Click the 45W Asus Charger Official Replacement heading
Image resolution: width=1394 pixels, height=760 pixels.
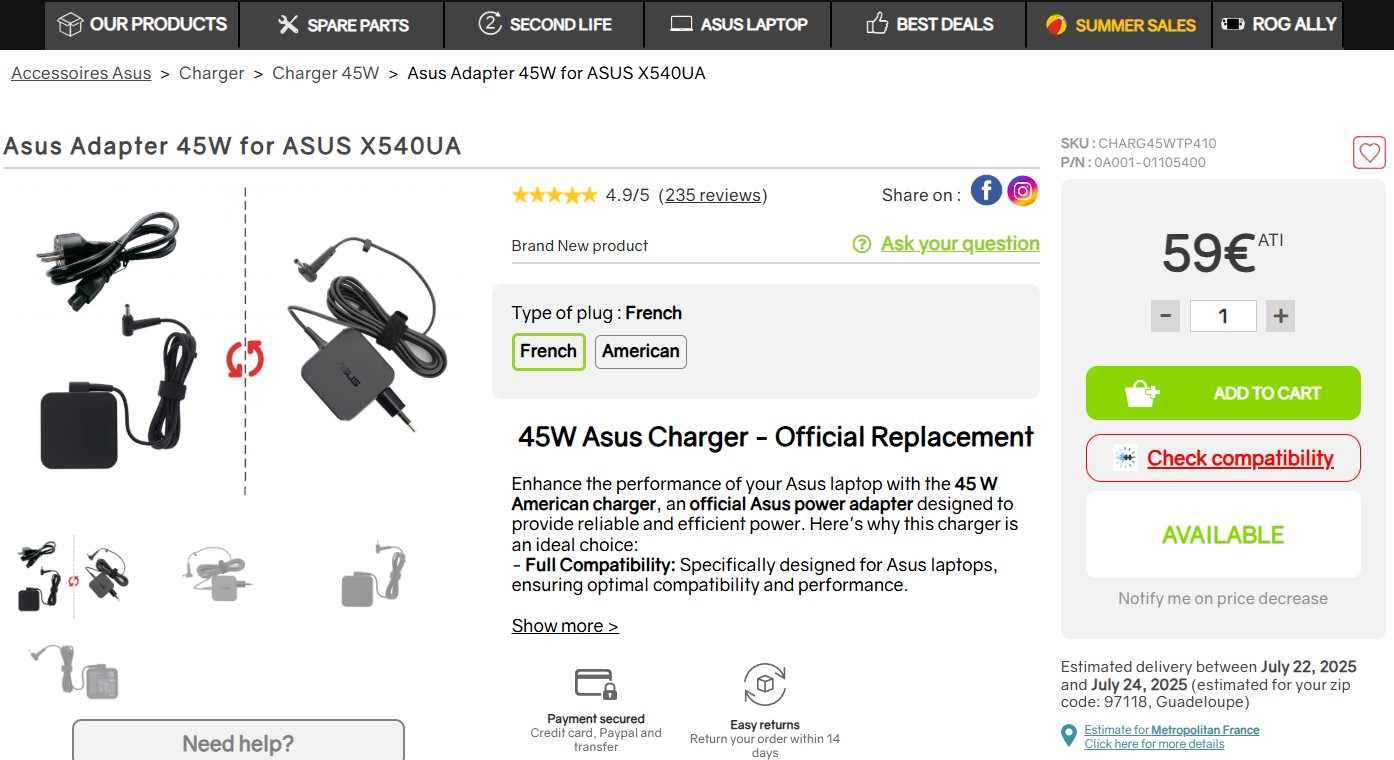(x=776, y=437)
